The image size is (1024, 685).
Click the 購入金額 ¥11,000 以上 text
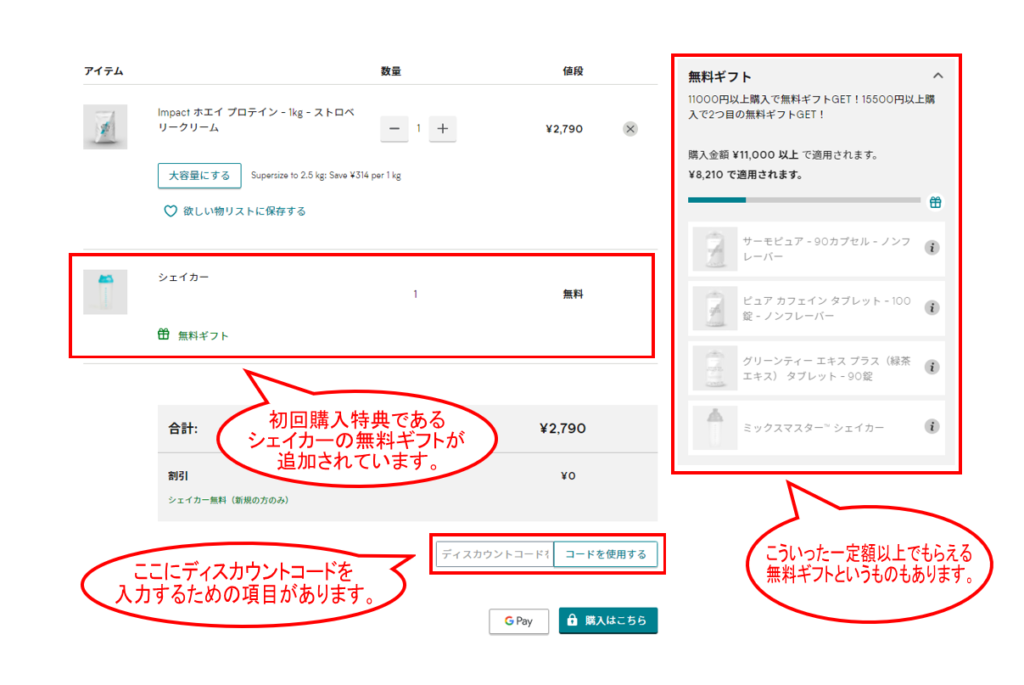[x=783, y=155]
